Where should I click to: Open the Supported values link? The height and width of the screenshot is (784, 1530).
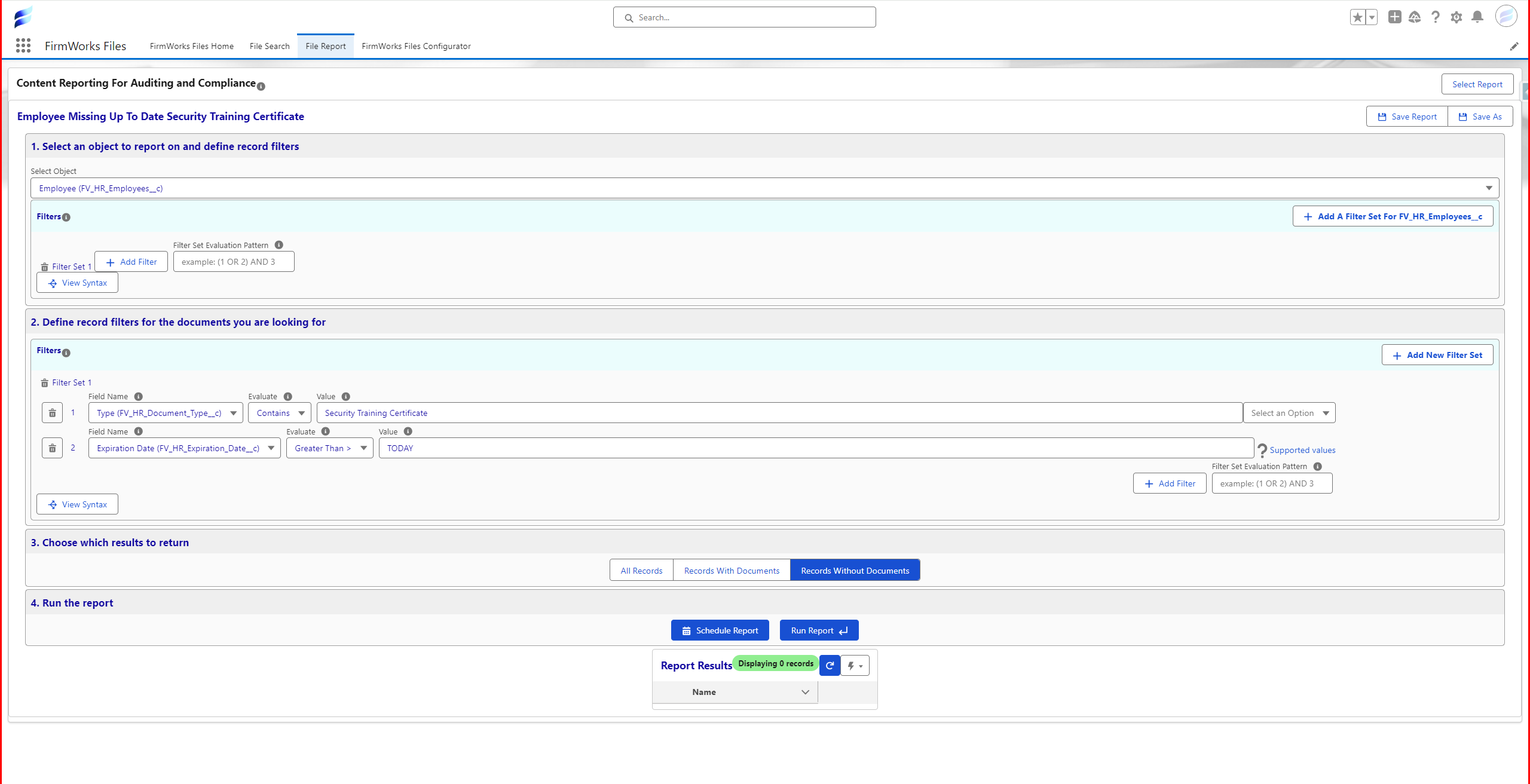pos(1302,450)
